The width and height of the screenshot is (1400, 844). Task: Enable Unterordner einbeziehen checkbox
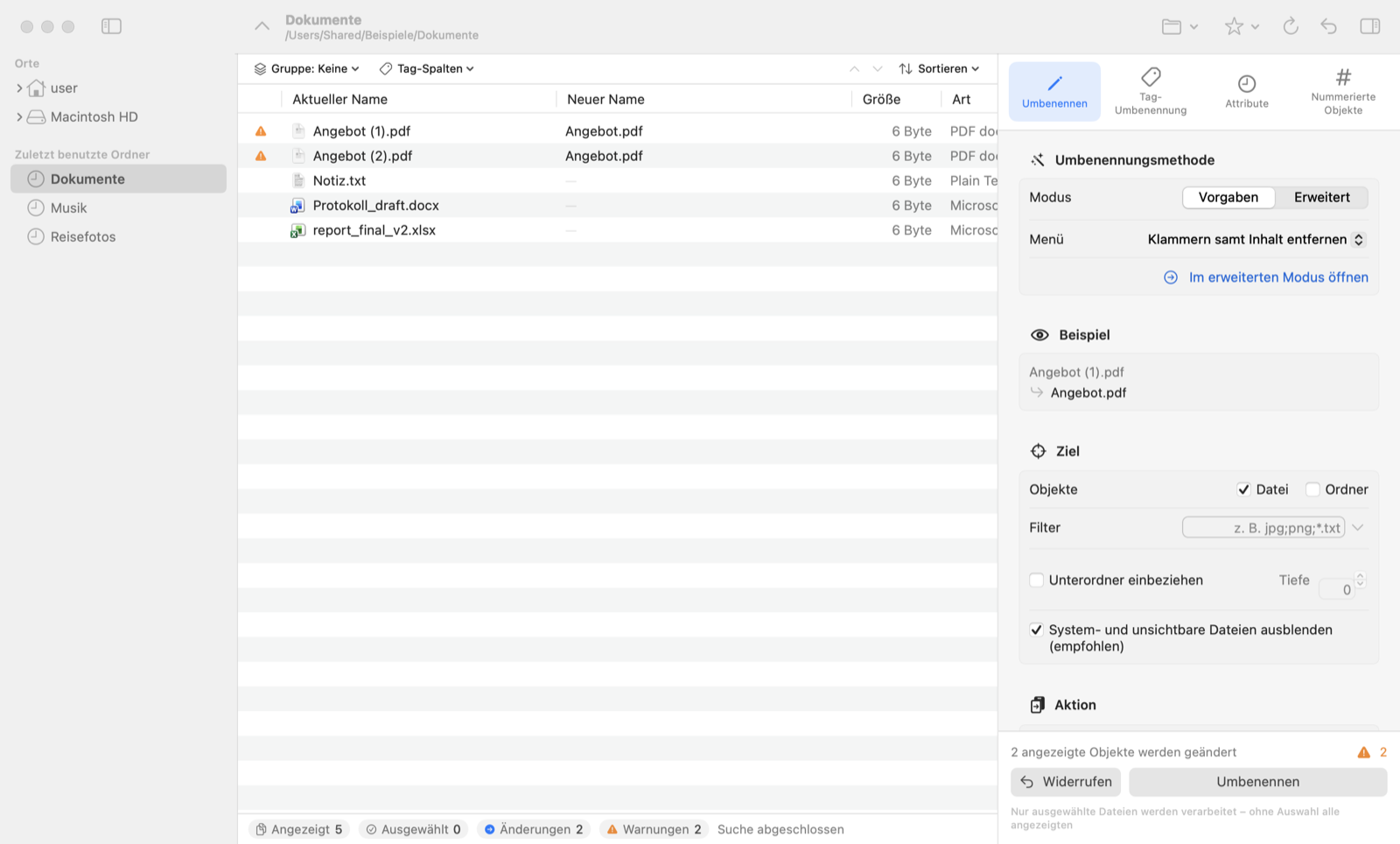[1037, 580]
